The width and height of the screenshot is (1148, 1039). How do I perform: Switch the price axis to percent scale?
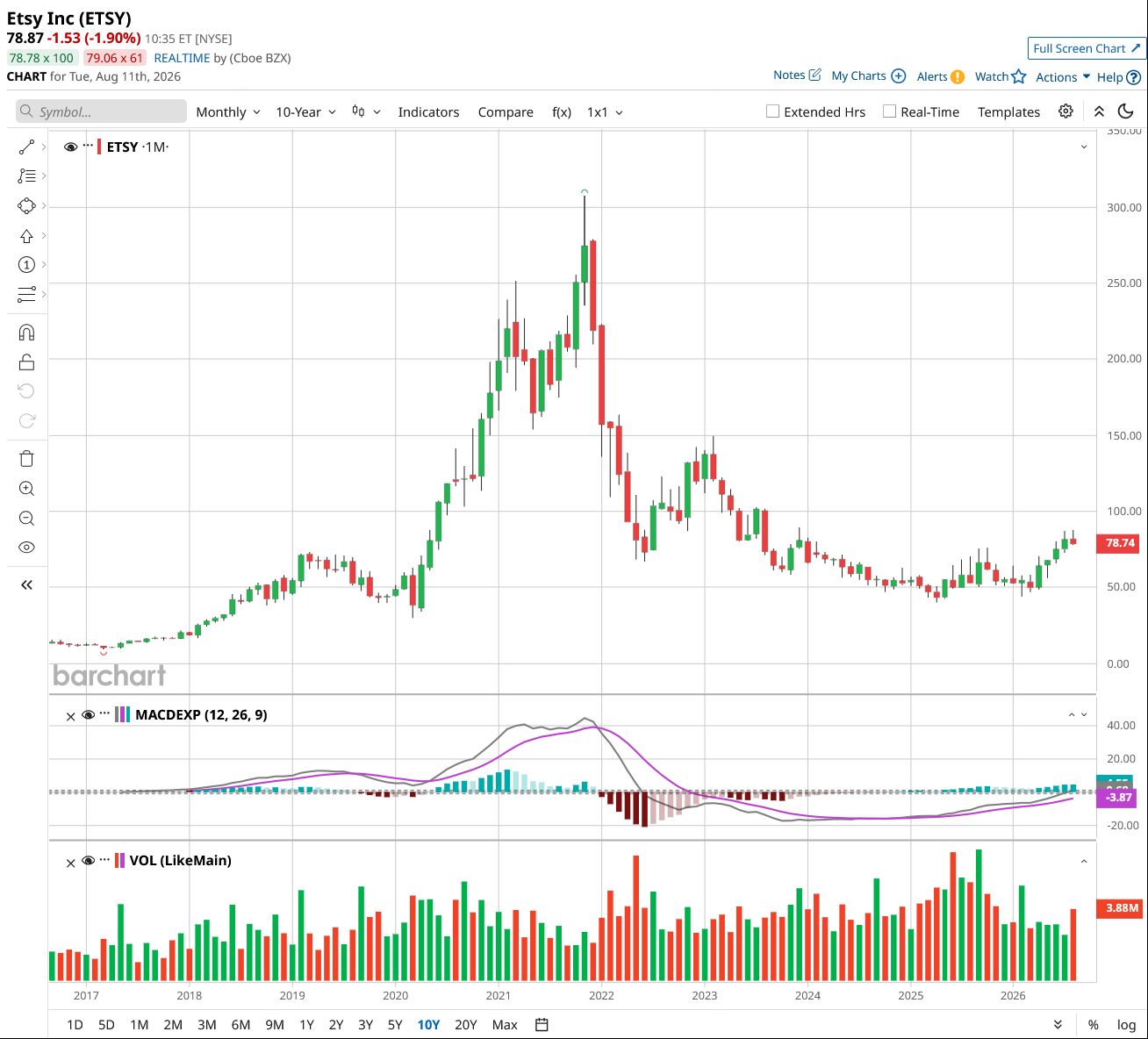(x=1093, y=1024)
